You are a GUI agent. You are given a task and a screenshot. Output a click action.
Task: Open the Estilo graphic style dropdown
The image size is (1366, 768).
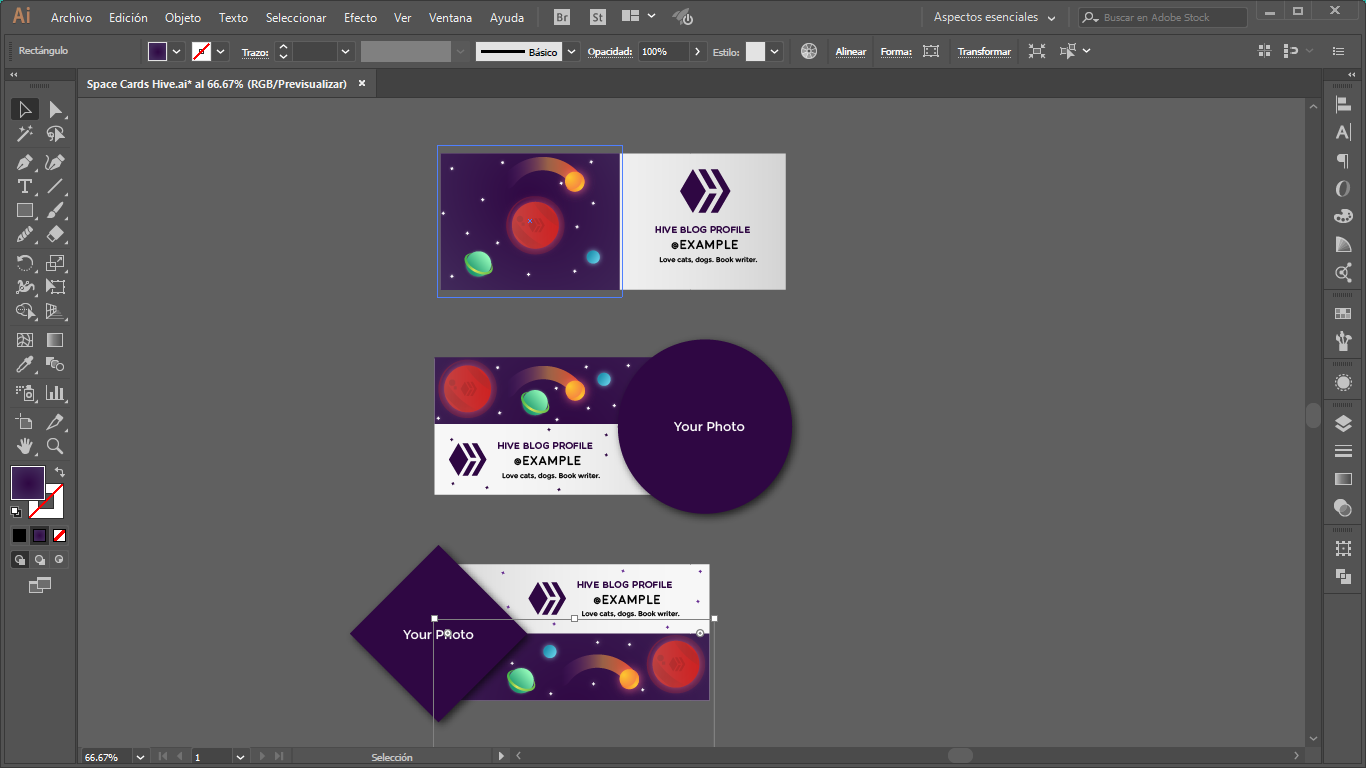[x=774, y=51]
